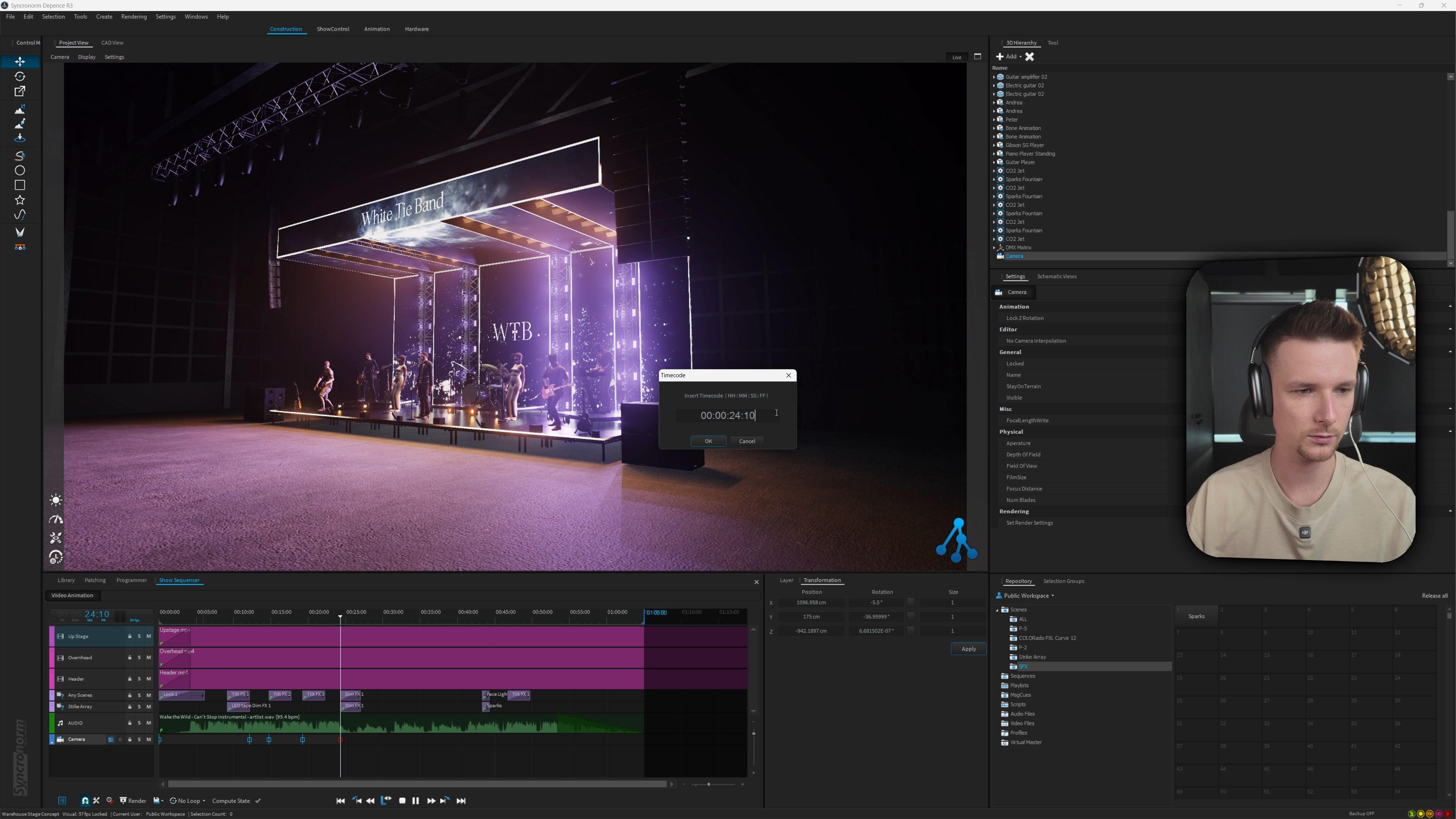Mute the AUDIO track
Image resolution: width=1456 pixels, height=819 pixels.
click(149, 723)
